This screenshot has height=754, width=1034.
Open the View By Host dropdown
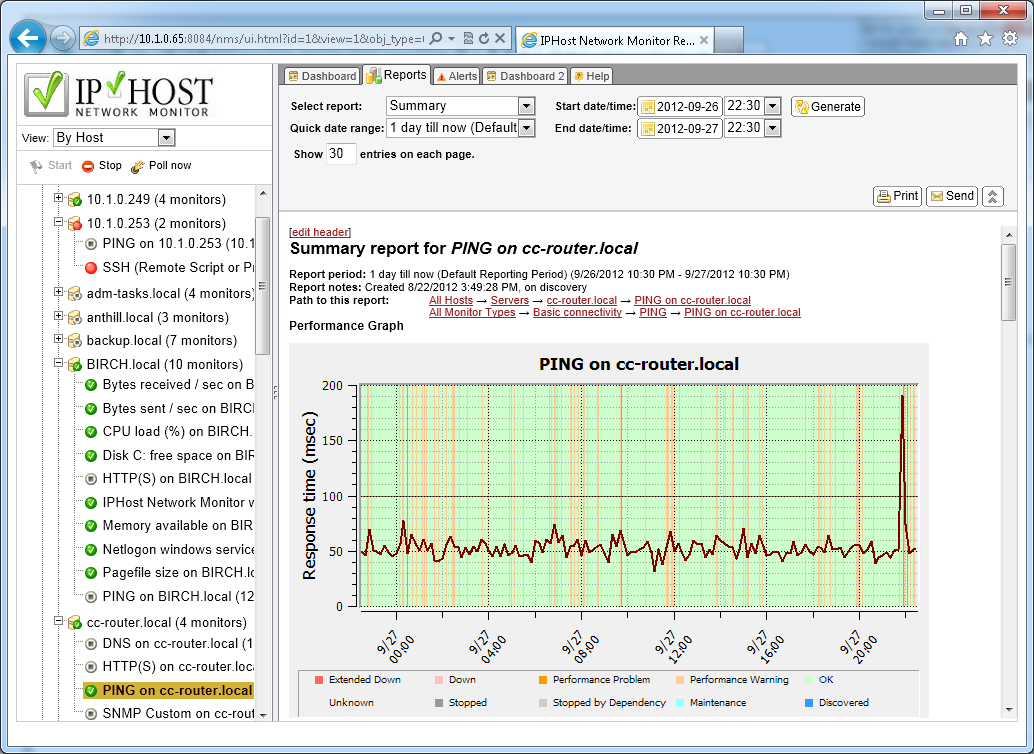click(166, 138)
